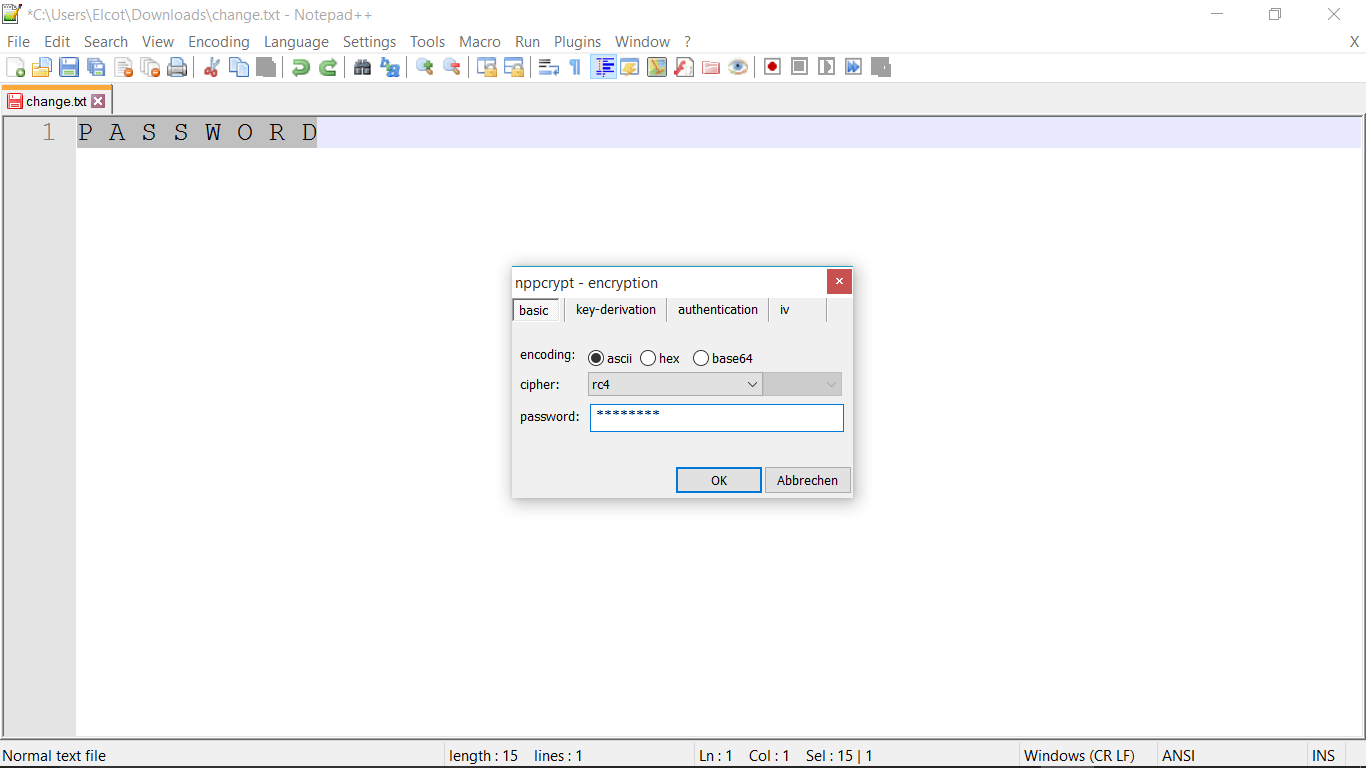Toggle show indent guide highlighted icon
The height and width of the screenshot is (768, 1366).
tap(603, 66)
